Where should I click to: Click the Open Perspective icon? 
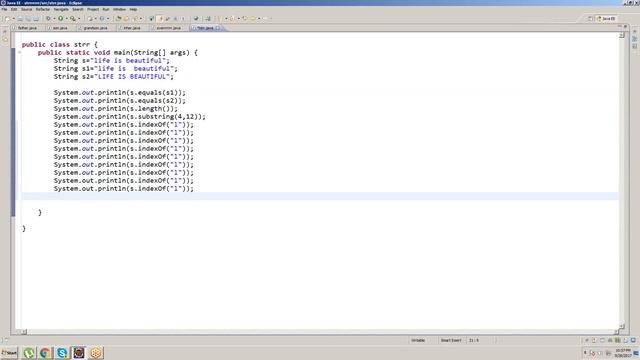[x=590, y=18]
